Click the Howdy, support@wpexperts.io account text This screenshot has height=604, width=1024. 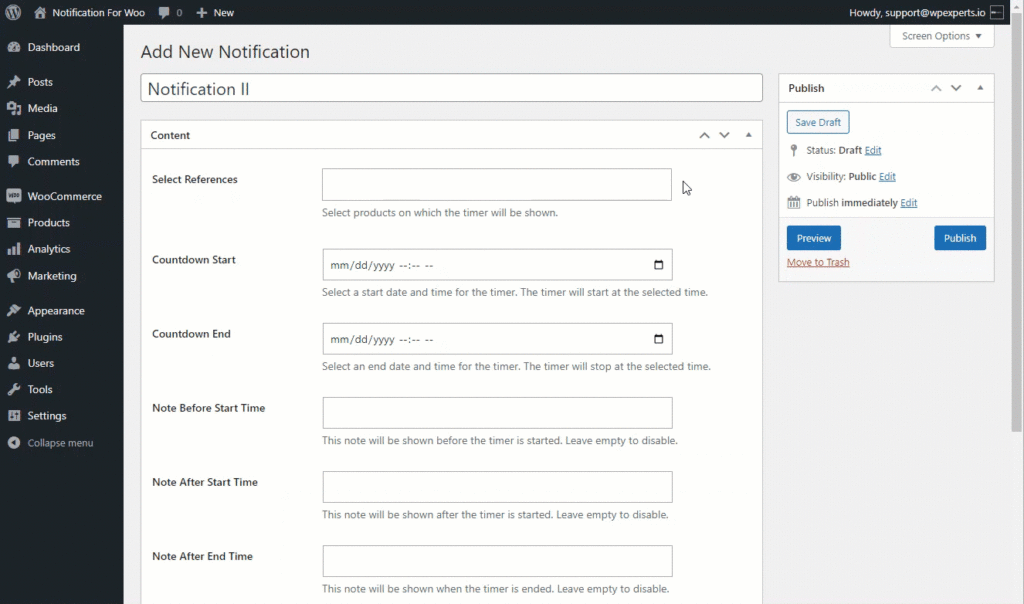(x=917, y=12)
